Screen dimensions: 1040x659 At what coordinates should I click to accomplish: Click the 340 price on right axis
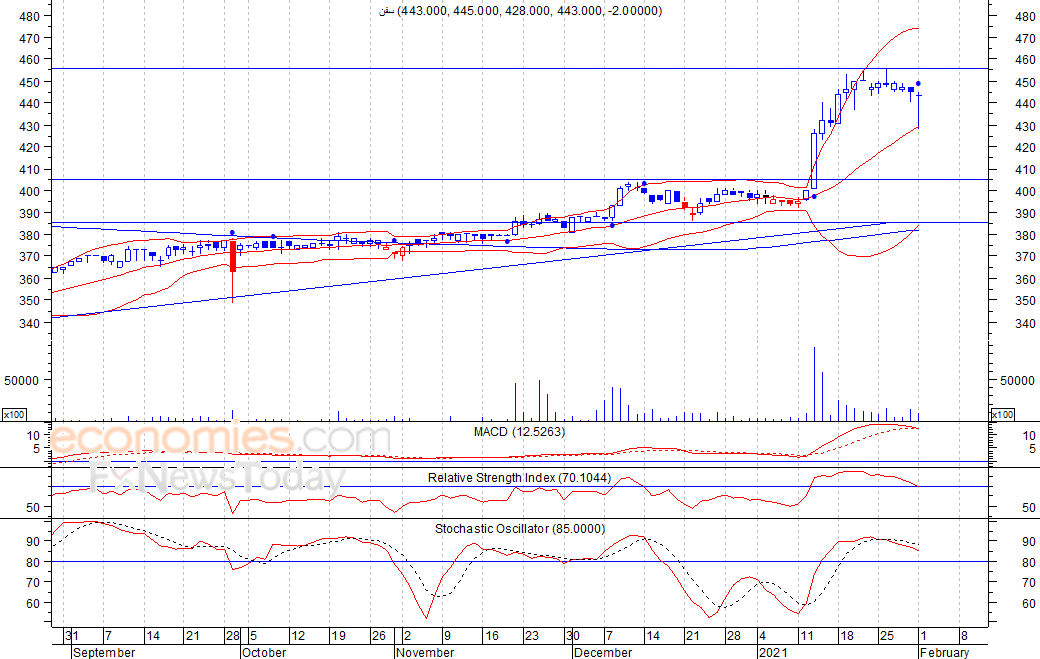point(1025,324)
